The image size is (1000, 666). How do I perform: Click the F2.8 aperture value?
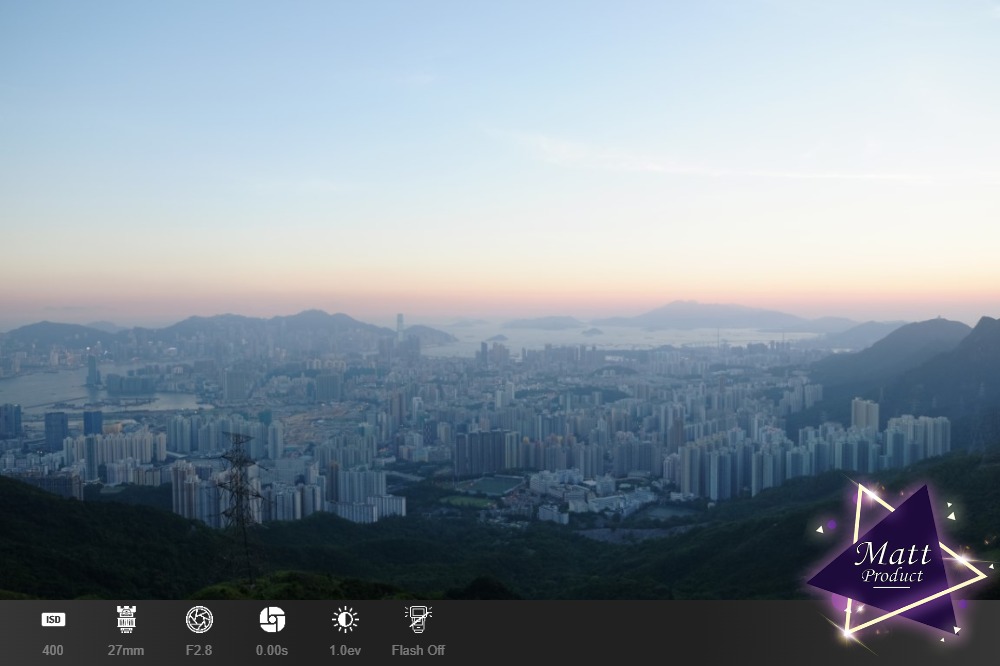(199, 650)
